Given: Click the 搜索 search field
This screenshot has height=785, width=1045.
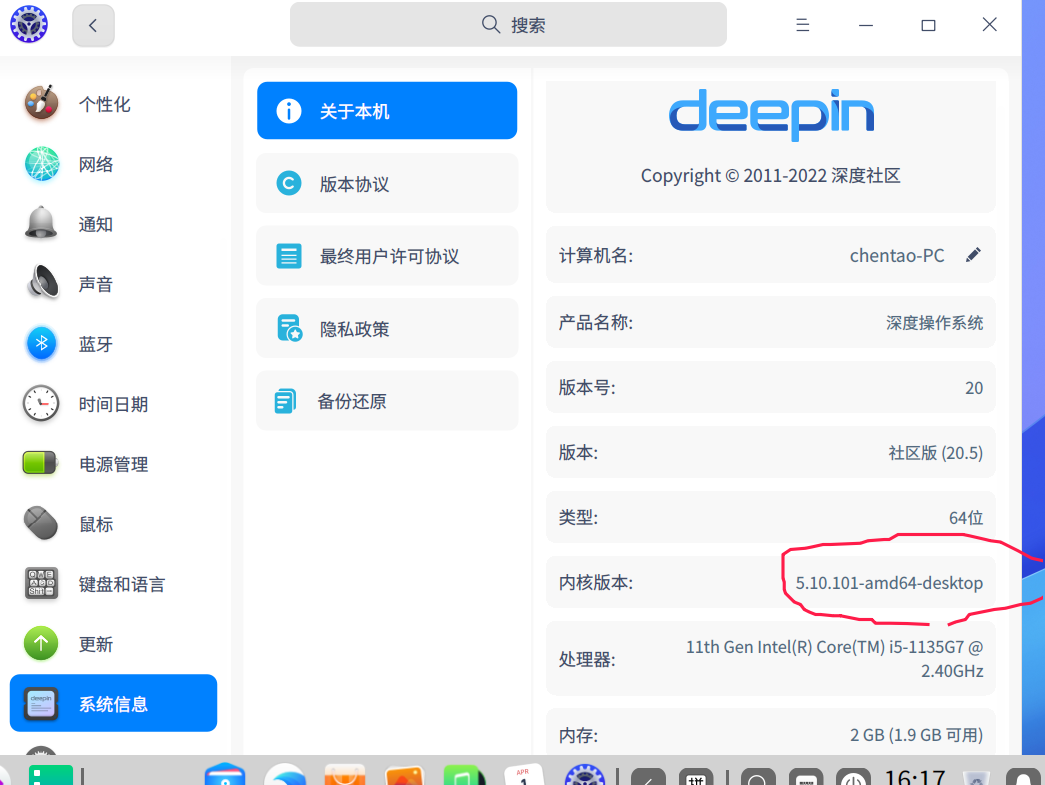Looking at the screenshot, I should (508, 24).
